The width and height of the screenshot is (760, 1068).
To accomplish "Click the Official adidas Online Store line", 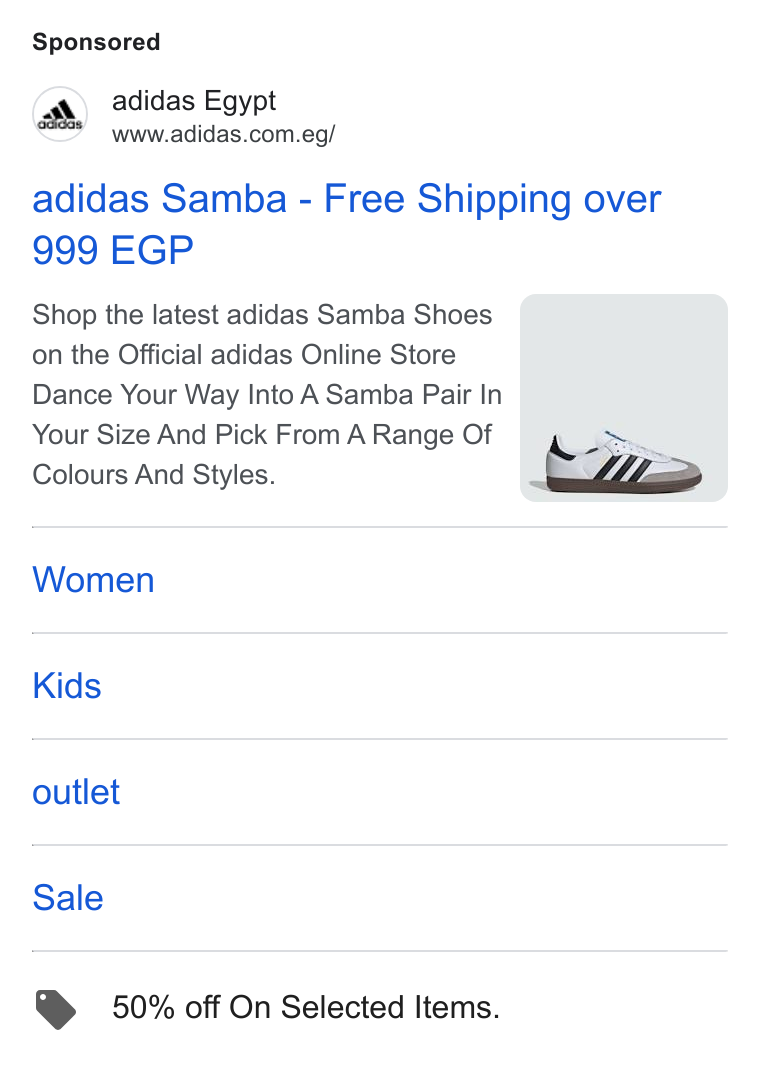I will (x=244, y=355).
